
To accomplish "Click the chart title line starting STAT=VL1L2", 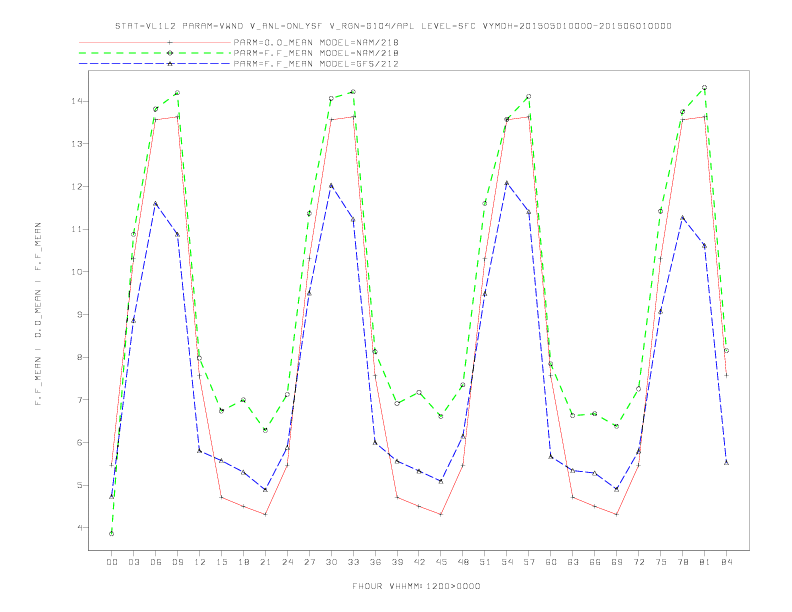I will [x=393, y=26].
